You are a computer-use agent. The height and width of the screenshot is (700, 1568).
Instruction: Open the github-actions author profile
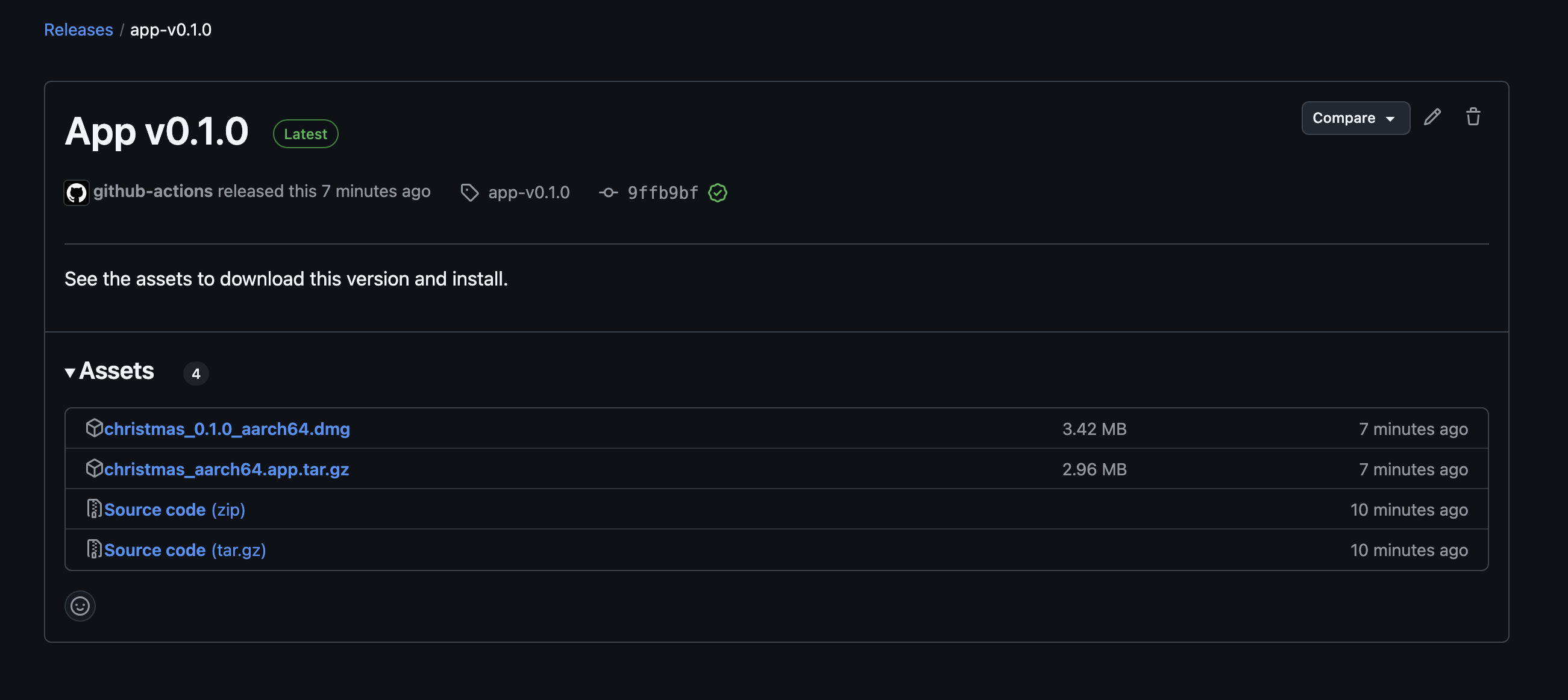(x=153, y=191)
